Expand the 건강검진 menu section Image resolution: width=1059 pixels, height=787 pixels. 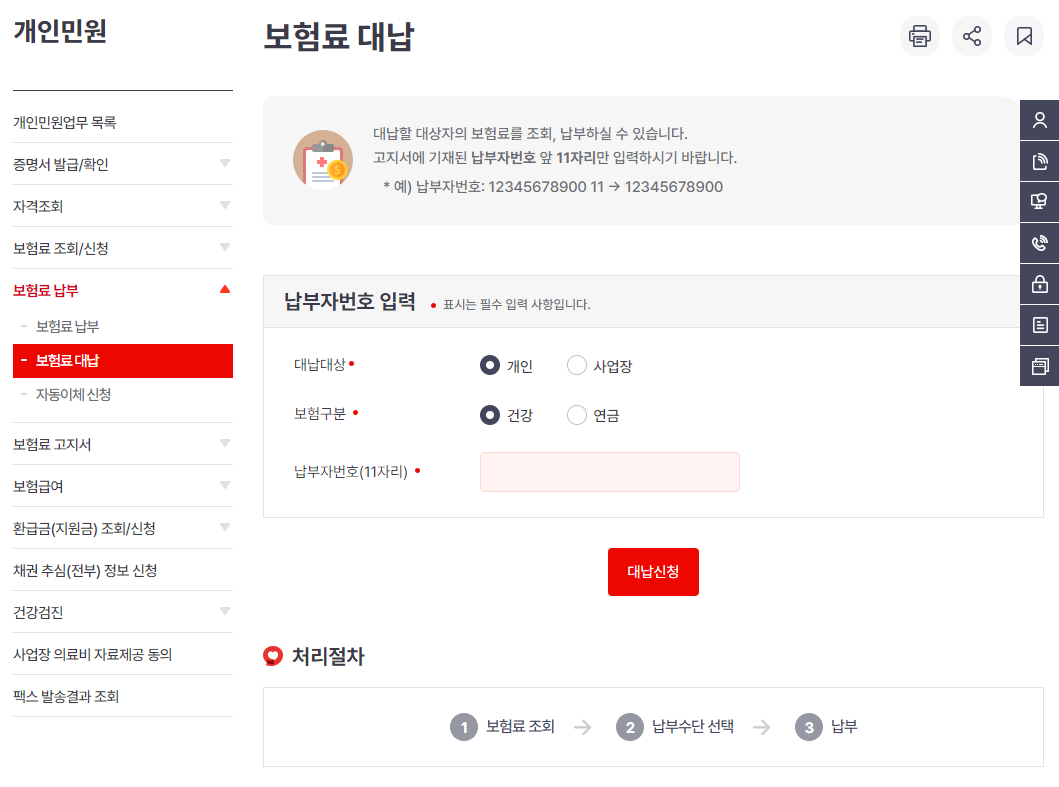pyautogui.click(x=122, y=612)
